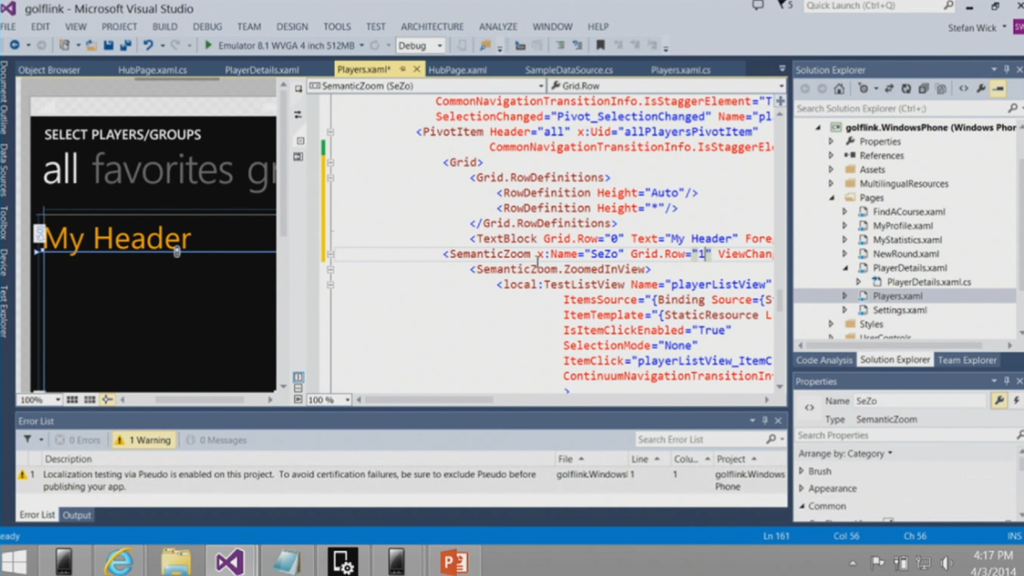This screenshot has height=576, width=1024.
Task: Open the designer 100% zoom dropdown
Action: pos(57,400)
